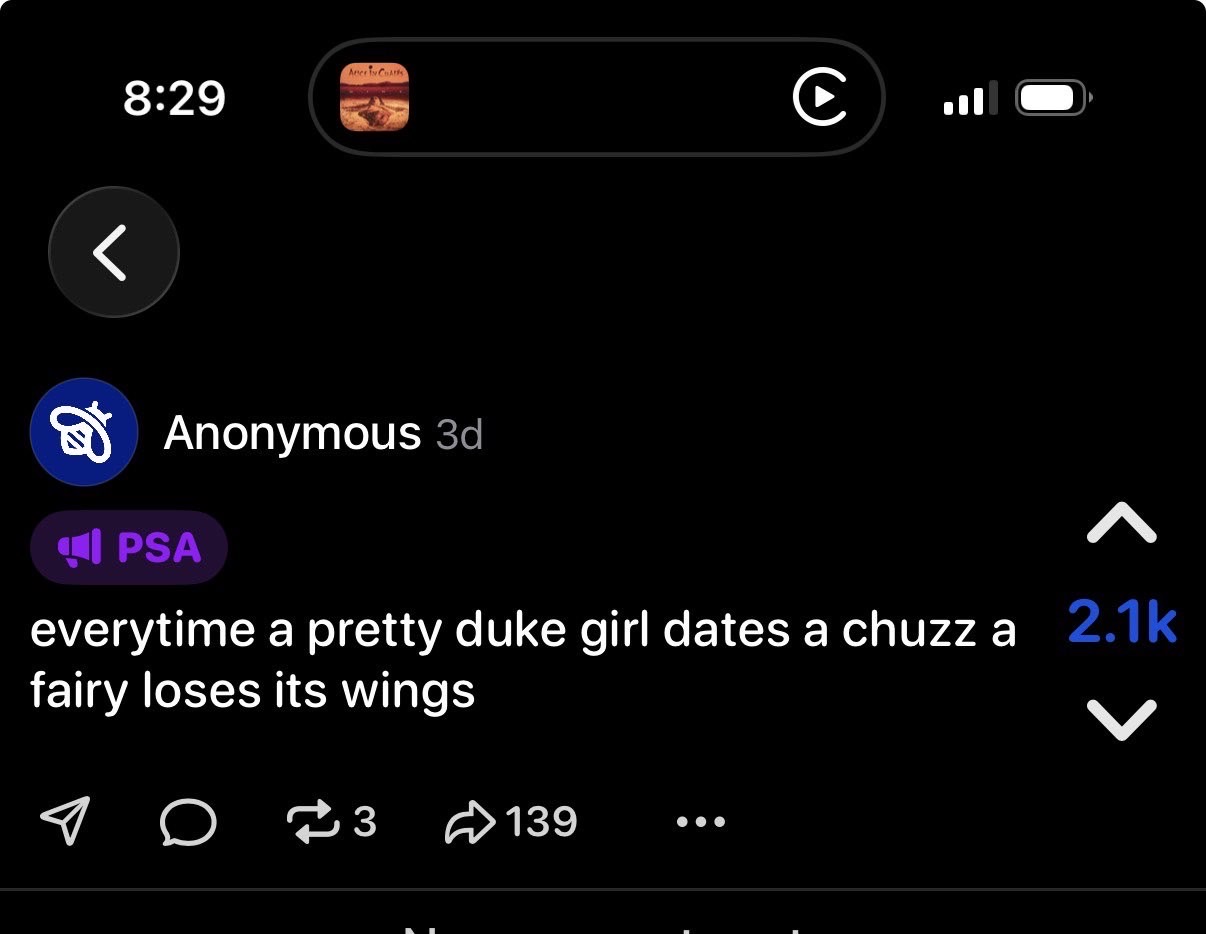Tap the blue anonymous avatar icon
This screenshot has width=1206, height=934.
click(x=84, y=432)
